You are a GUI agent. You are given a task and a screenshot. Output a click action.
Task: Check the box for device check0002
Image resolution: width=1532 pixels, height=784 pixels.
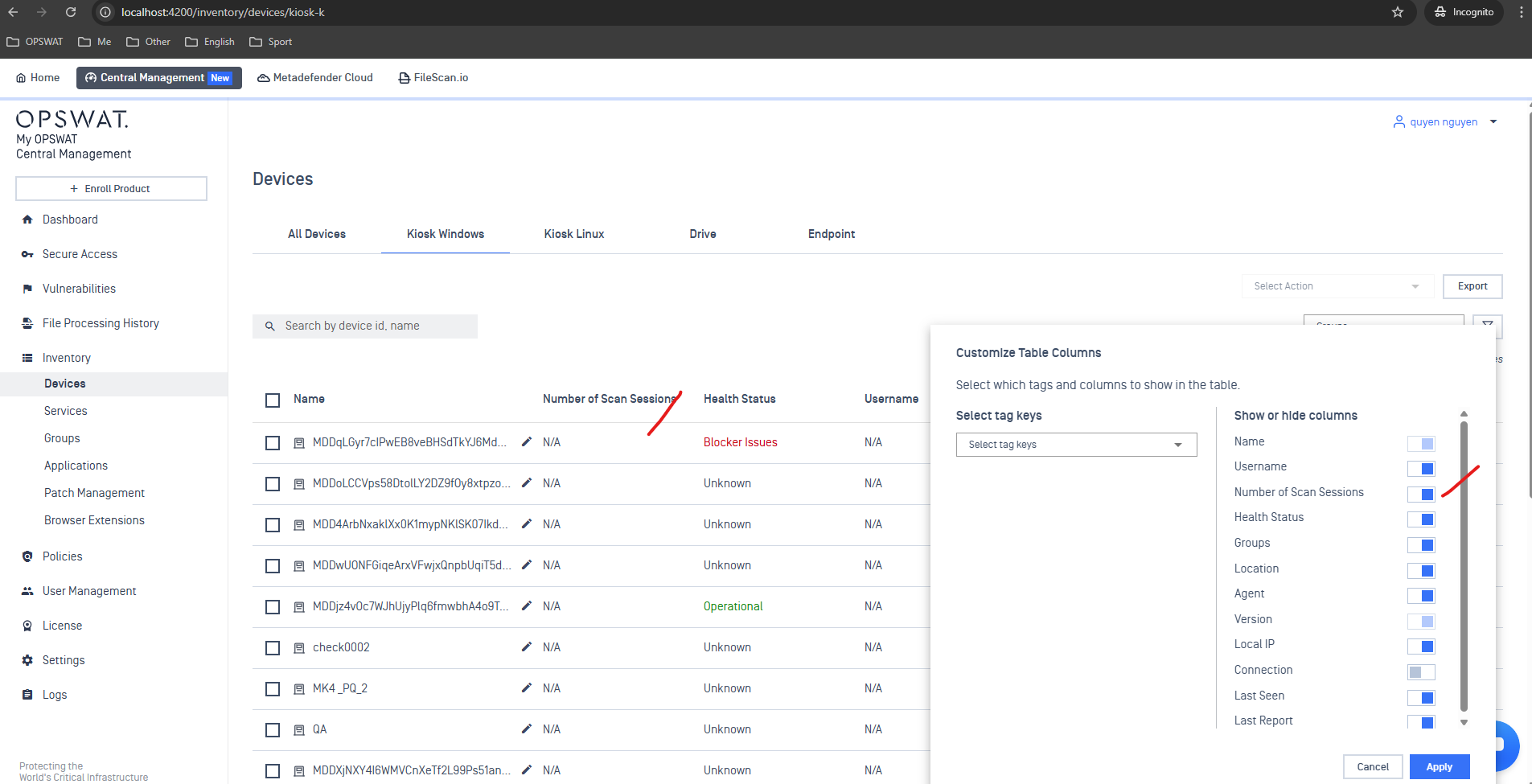tap(273, 648)
